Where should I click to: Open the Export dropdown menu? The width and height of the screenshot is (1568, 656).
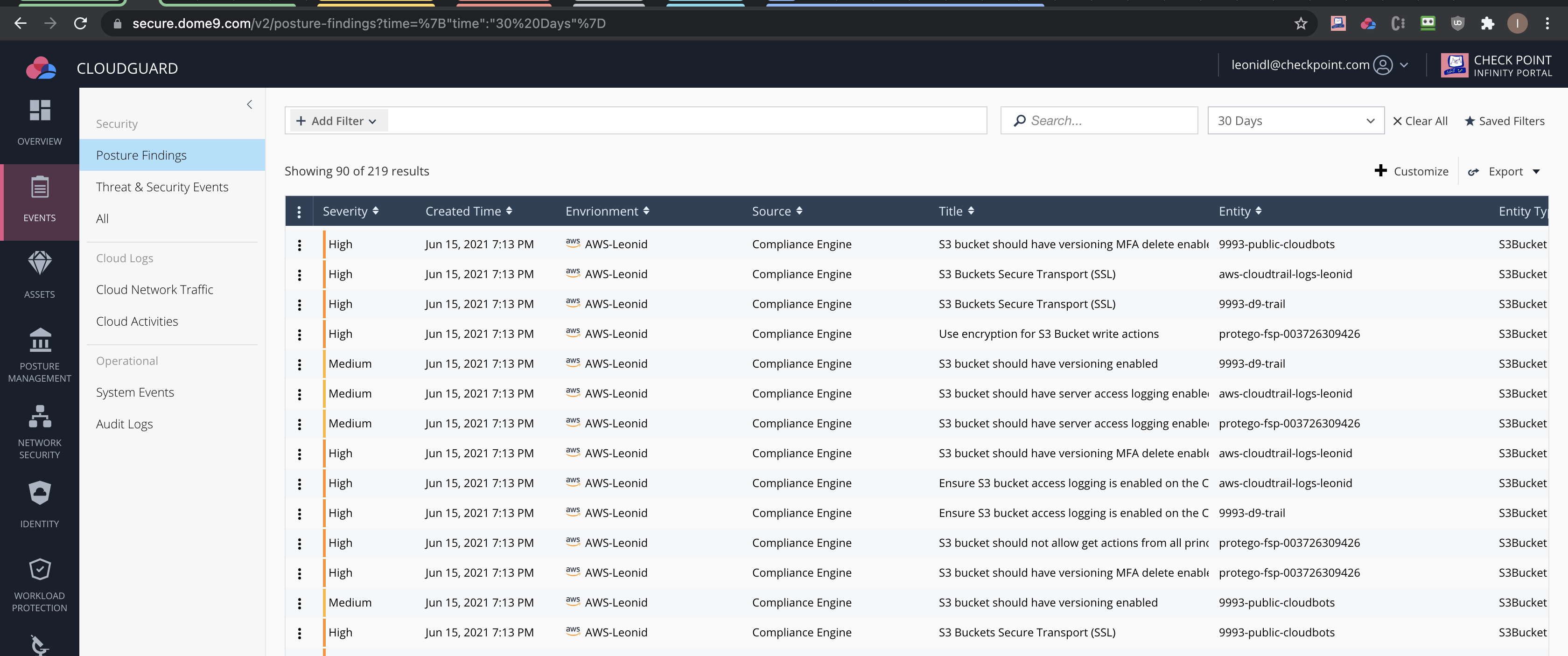point(1505,172)
